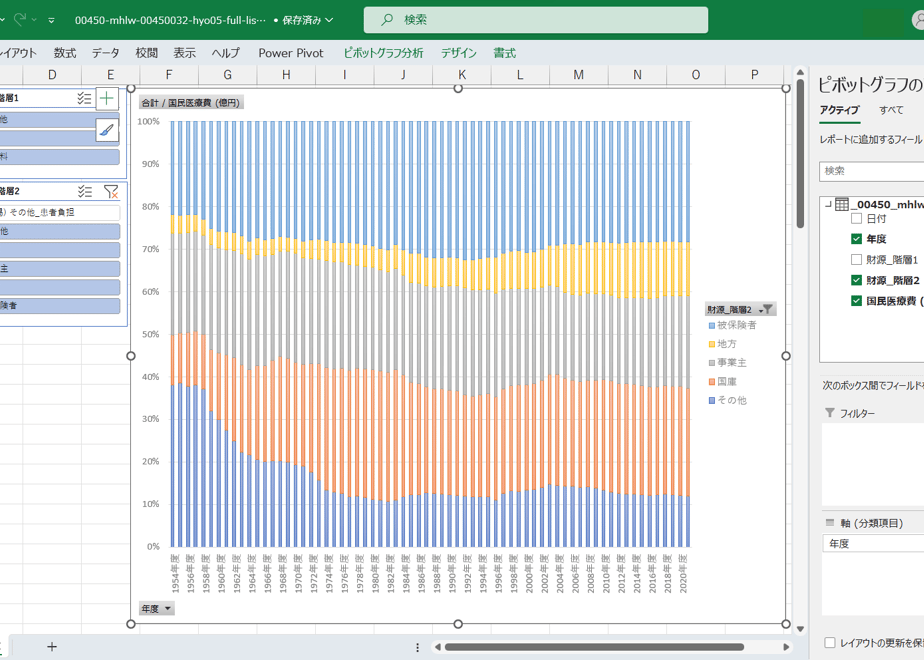
Task: Click the 検索 search box in the title bar
Action: [x=536, y=19]
